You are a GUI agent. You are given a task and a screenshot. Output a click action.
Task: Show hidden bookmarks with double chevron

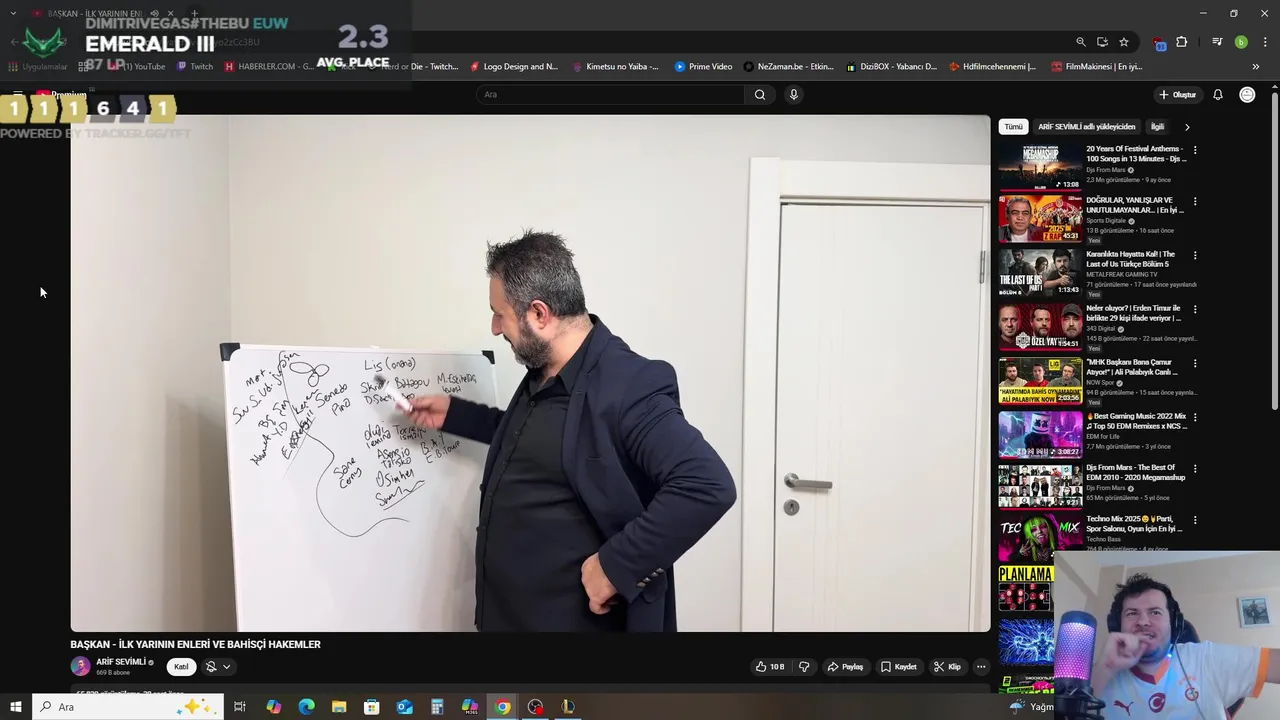1255,67
